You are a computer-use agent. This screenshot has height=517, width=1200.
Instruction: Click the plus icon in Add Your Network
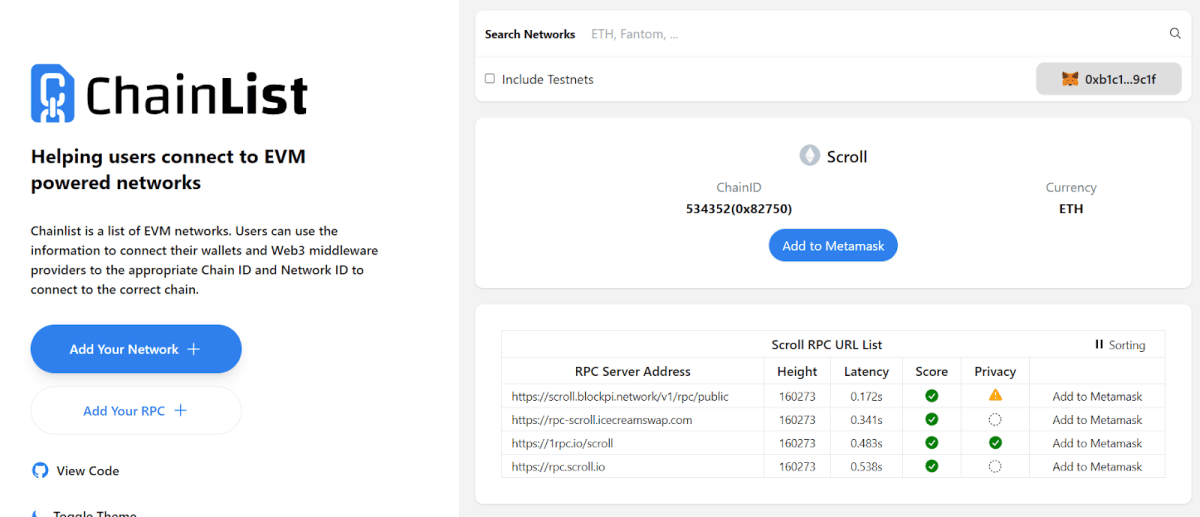pos(194,349)
